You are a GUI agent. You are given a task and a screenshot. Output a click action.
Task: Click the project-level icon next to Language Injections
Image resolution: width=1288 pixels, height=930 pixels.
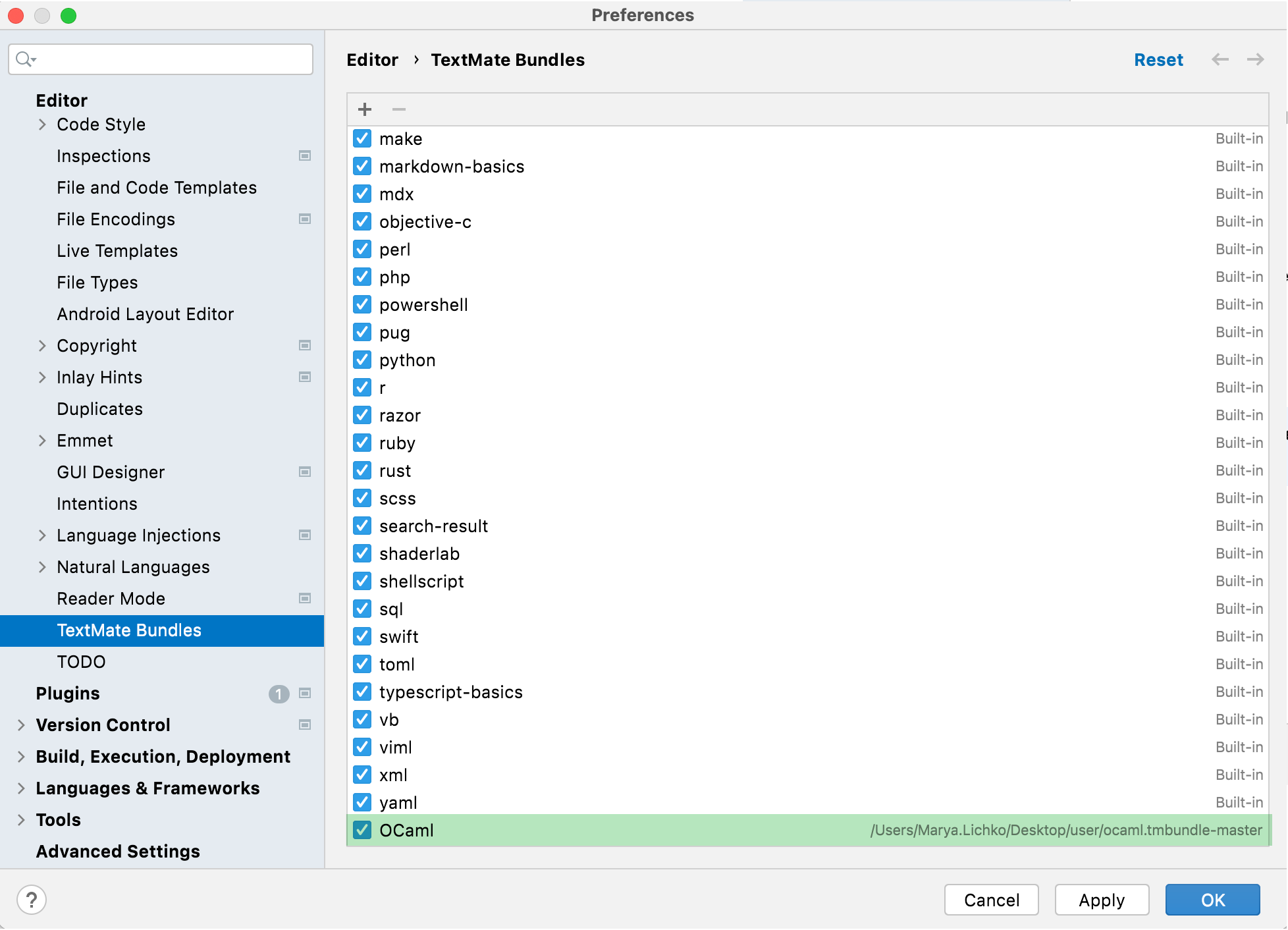coord(305,535)
